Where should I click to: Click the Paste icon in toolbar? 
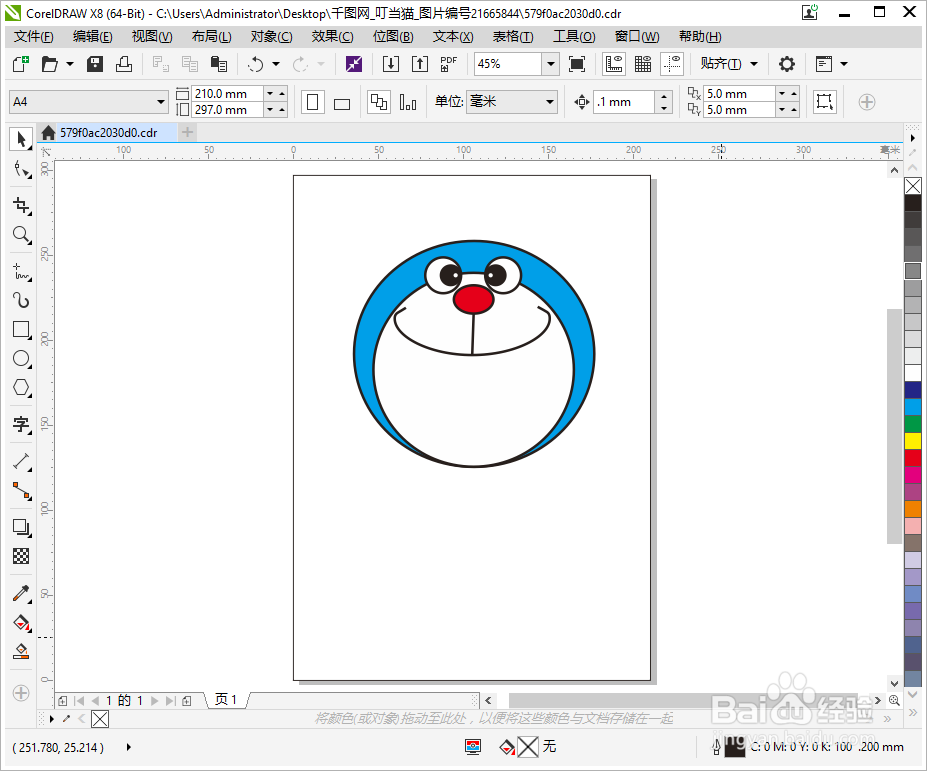[219, 64]
